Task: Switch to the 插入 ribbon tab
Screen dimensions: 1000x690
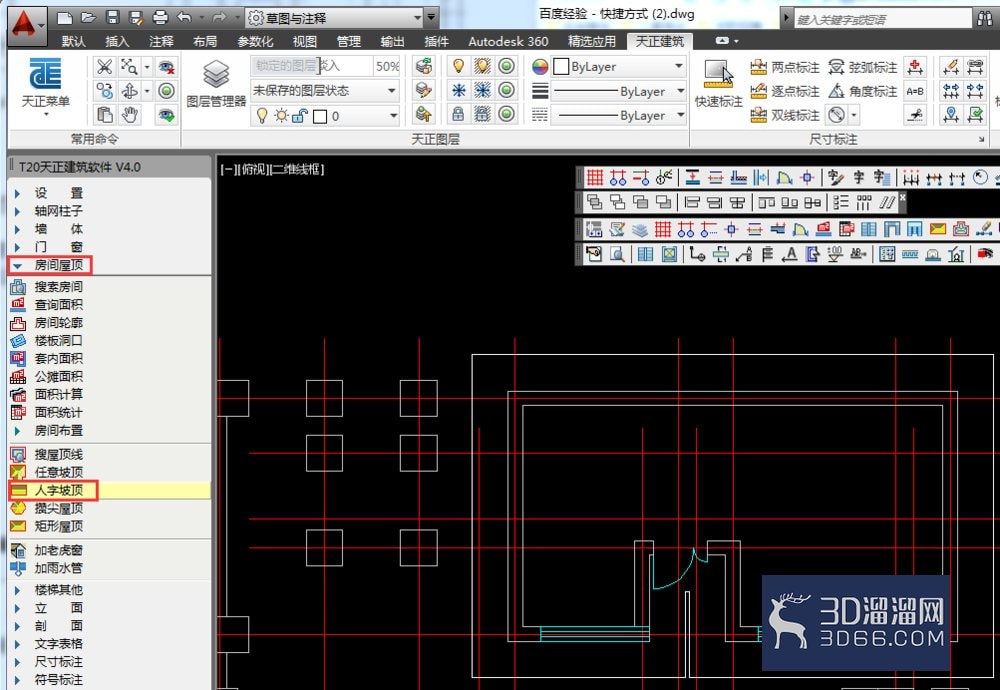Action: 117,41
